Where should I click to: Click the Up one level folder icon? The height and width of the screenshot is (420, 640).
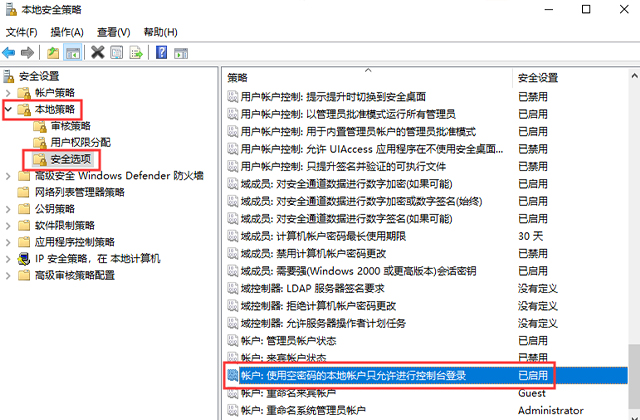point(54,51)
